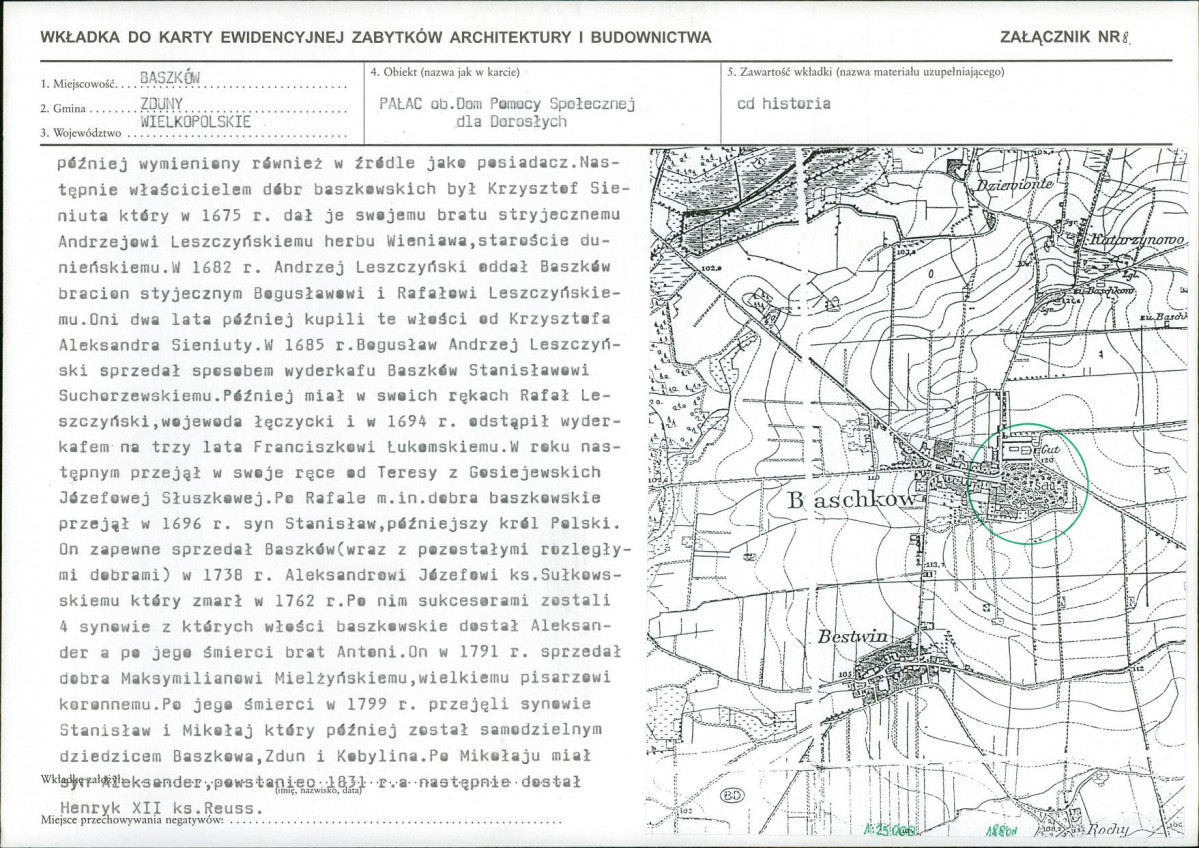Click the ZAŁĄCZNIK NR label
This screenshot has height=848, width=1199.
coord(1064,37)
